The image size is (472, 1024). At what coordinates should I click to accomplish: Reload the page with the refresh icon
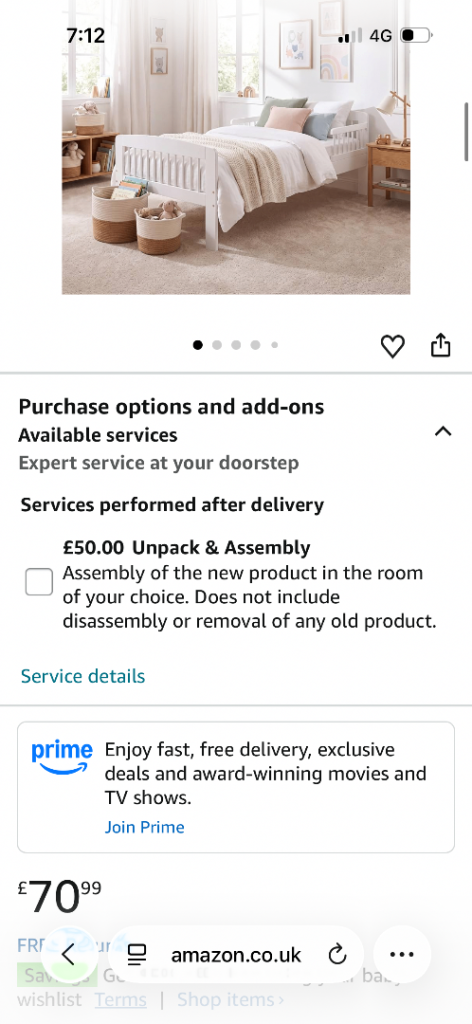pyautogui.click(x=337, y=955)
